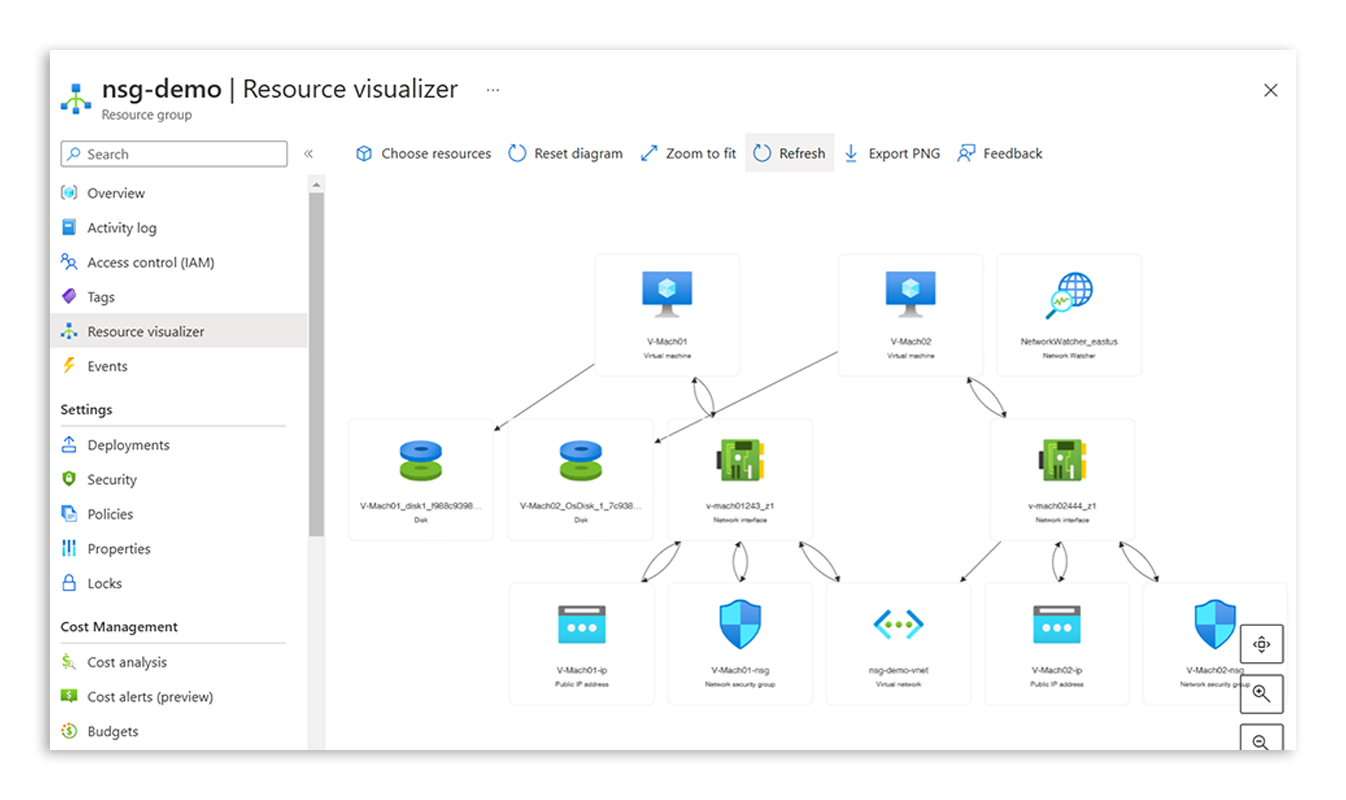The height and width of the screenshot is (800, 1346).
Task: Collapse the sidebar using the double chevron
Action: click(x=309, y=154)
